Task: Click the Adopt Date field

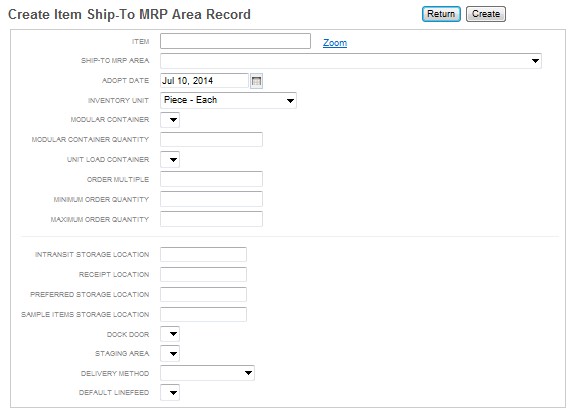Action: [x=204, y=81]
